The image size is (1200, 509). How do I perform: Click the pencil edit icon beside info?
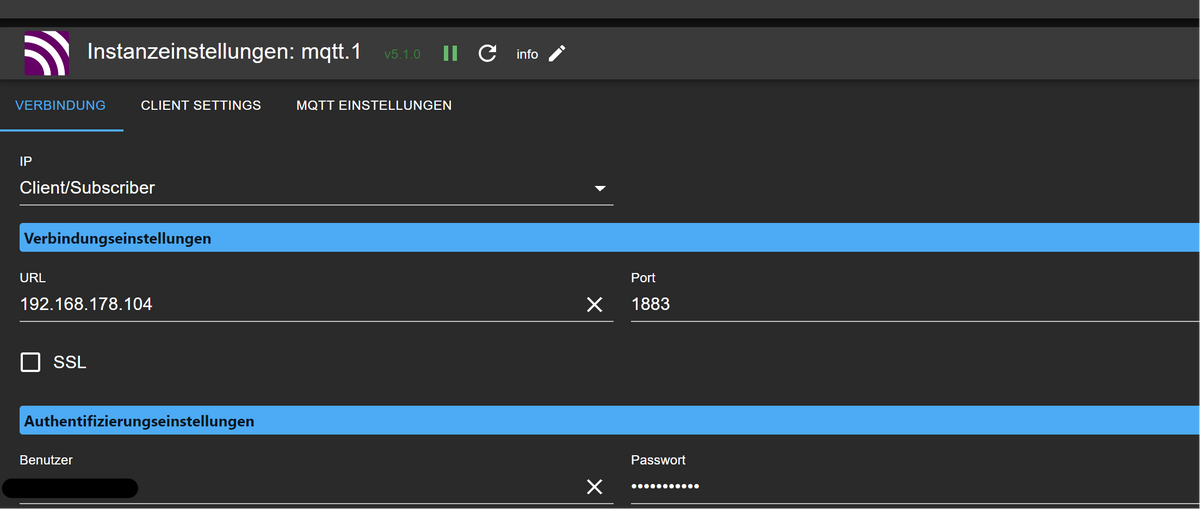tap(558, 53)
